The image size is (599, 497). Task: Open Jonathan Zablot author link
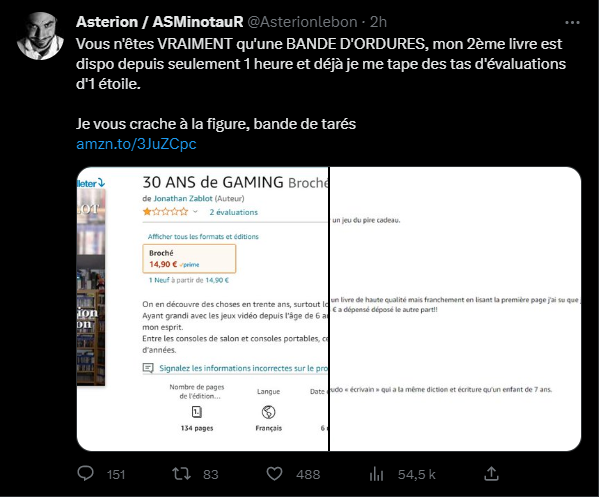183,198
